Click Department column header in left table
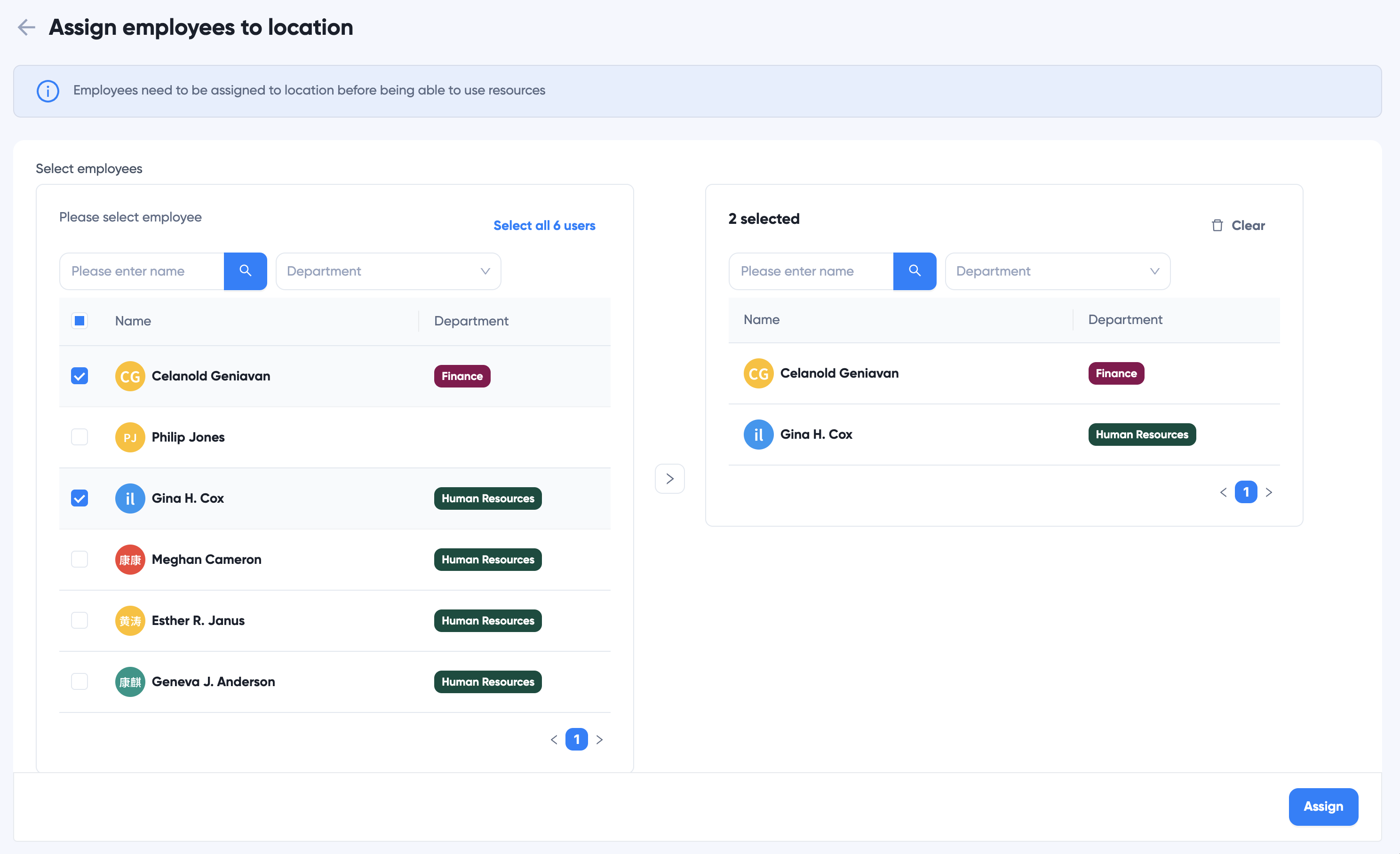 471,321
